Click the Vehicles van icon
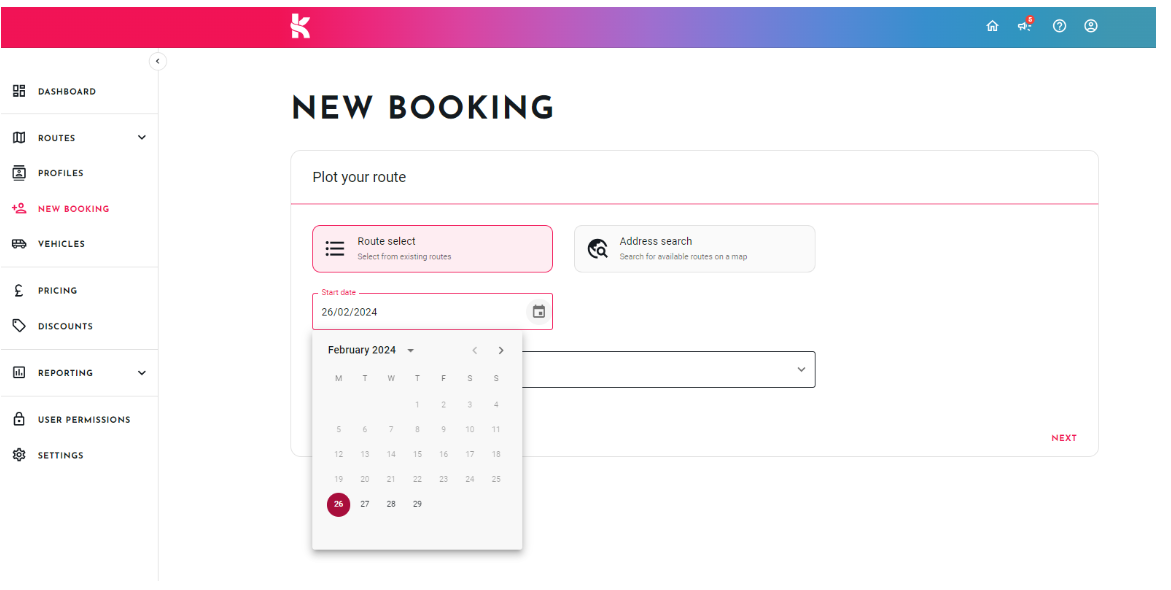The image size is (1171, 590). (x=19, y=243)
